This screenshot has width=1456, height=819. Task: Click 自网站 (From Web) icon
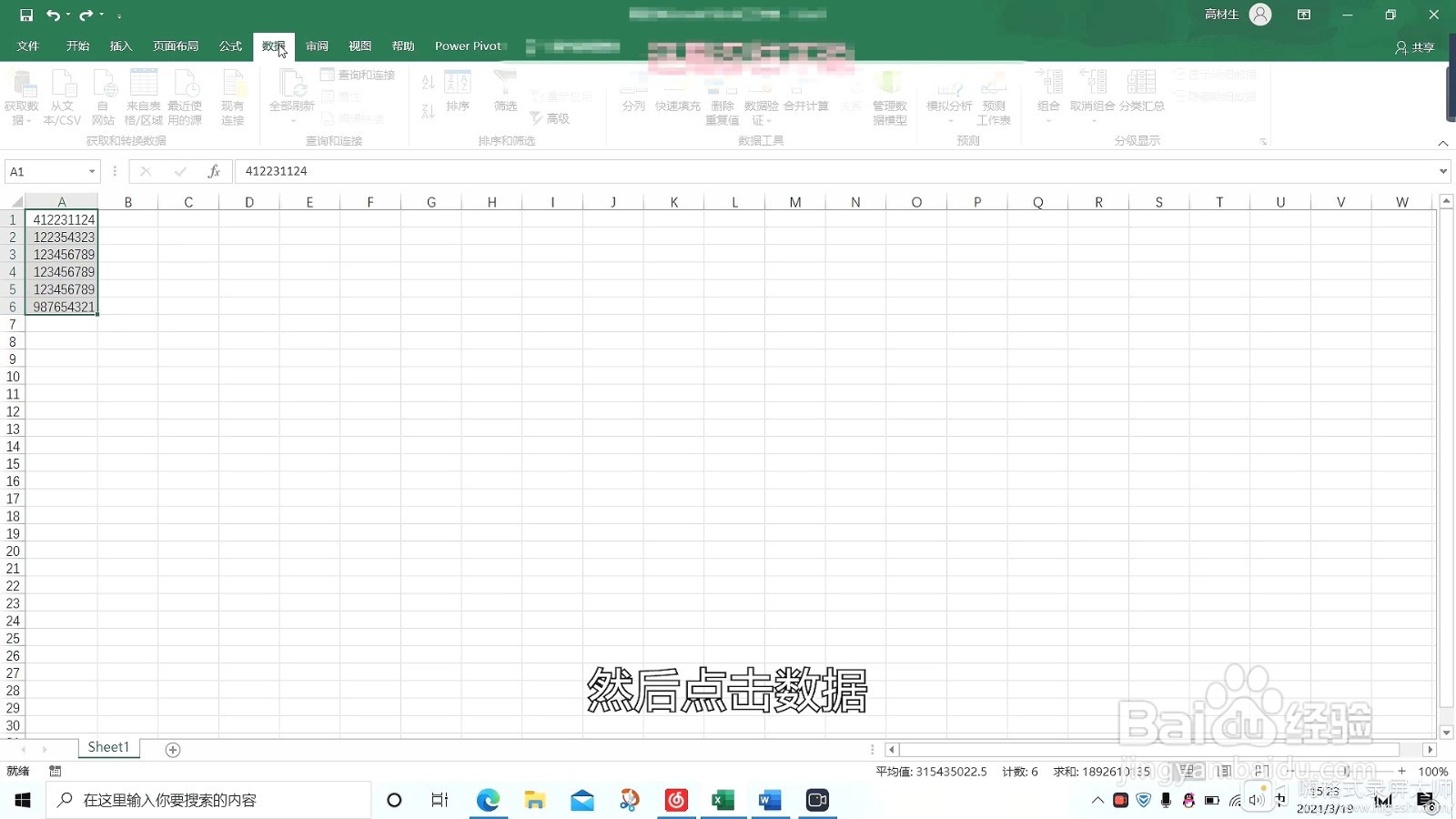pyautogui.click(x=103, y=97)
